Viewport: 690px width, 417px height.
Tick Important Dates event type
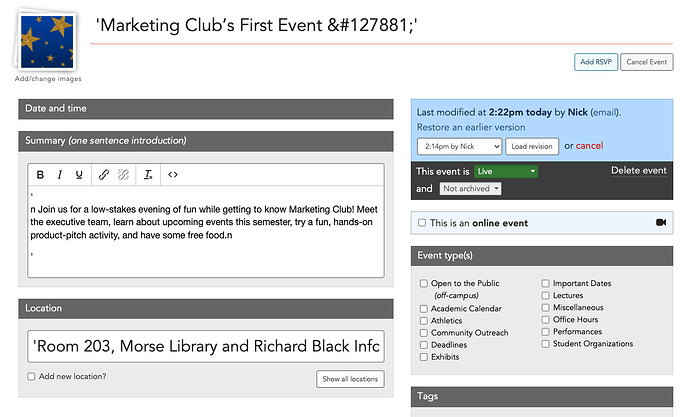pyautogui.click(x=546, y=283)
